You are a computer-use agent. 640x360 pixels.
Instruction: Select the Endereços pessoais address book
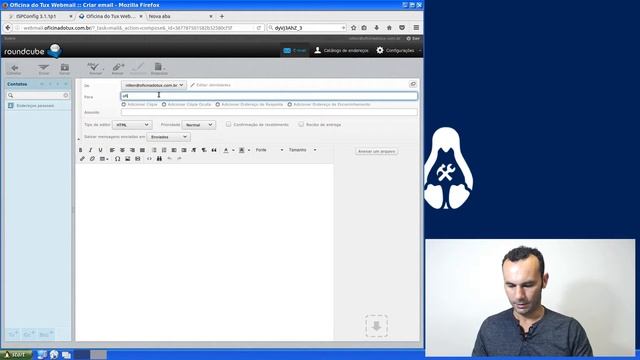point(35,106)
